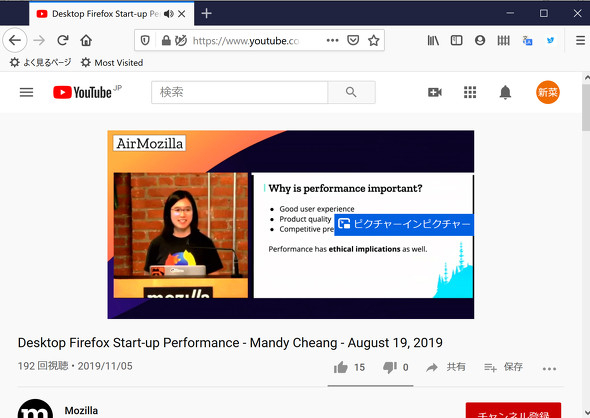The image size is (590, 418).
Task: Open Firefox hamburger application menu
Action: pos(580,40)
